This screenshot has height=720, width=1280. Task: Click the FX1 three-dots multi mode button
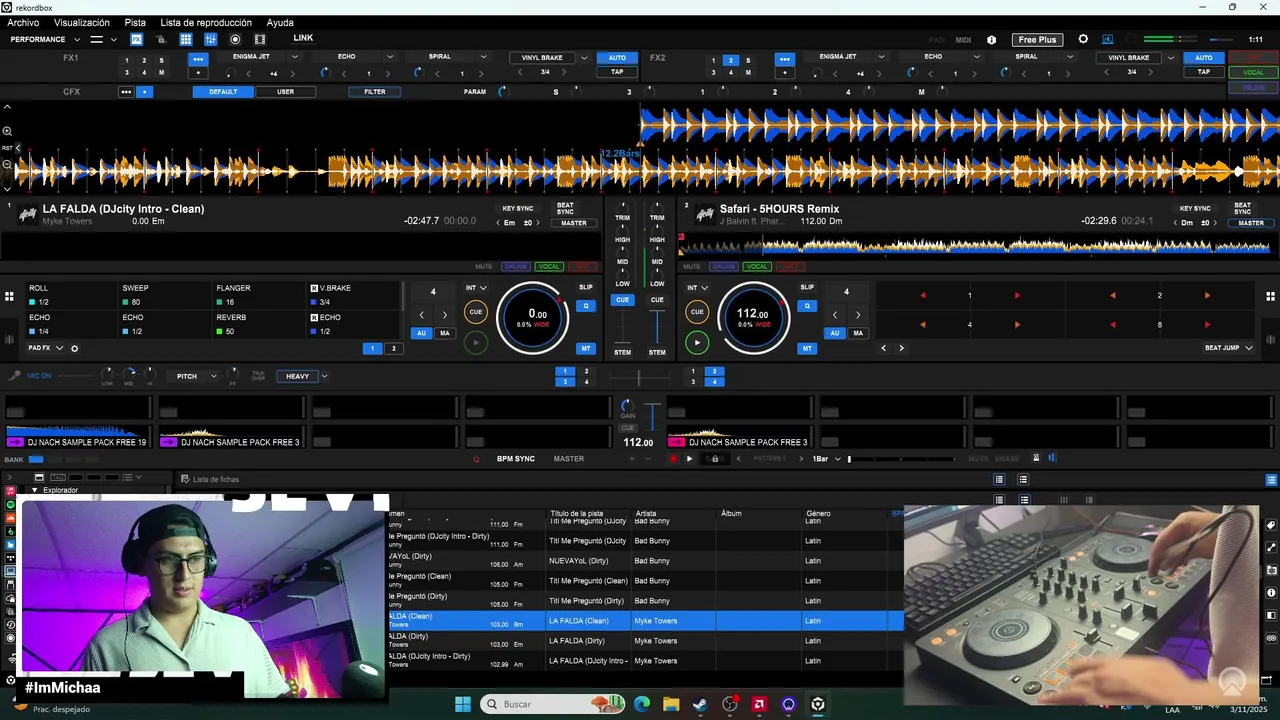click(x=198, y=59)
